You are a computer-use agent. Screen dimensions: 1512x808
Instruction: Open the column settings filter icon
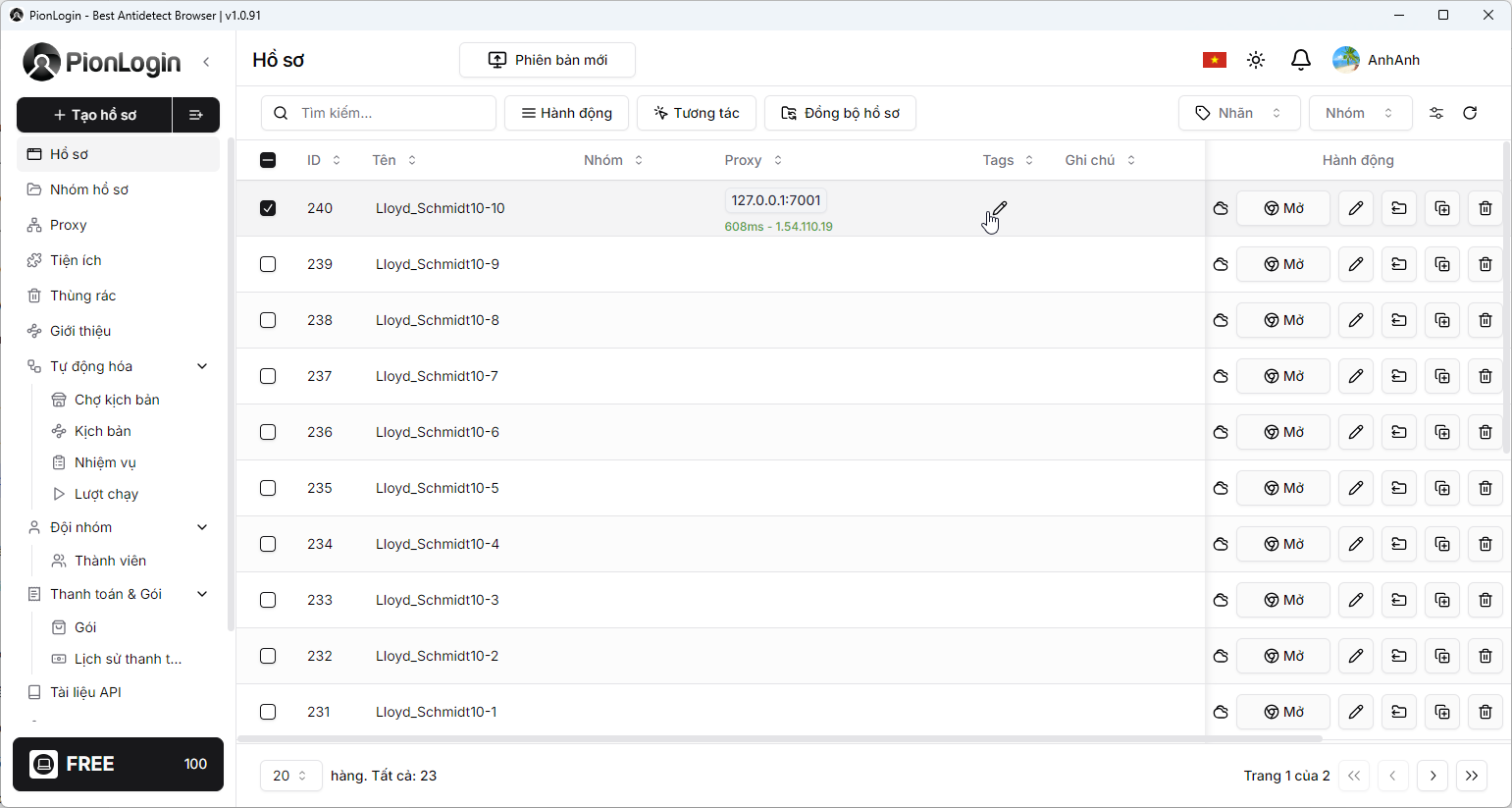click(x=1435, y=113)
